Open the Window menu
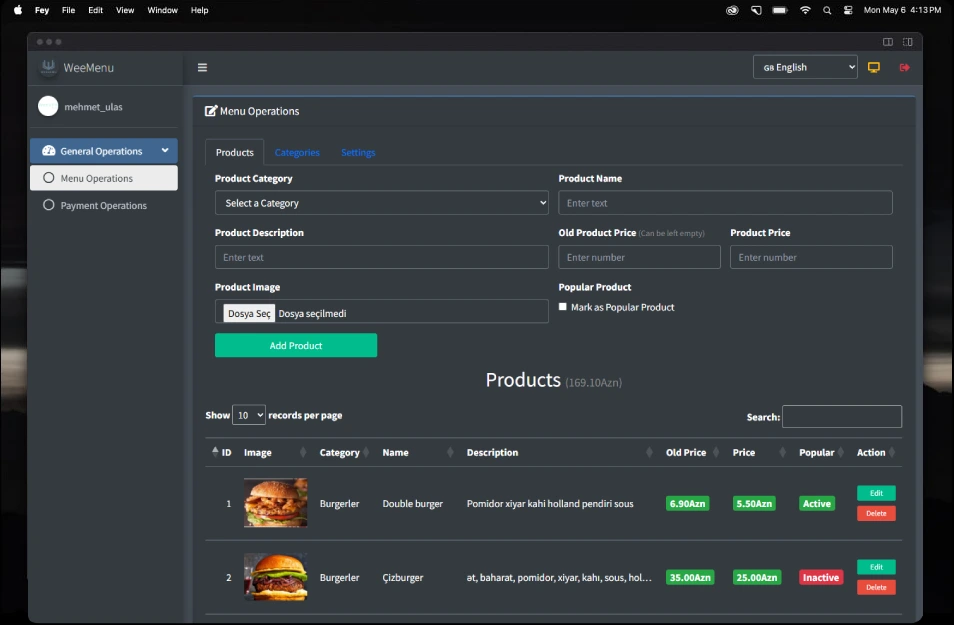954x625 pixels. point(162,10)
